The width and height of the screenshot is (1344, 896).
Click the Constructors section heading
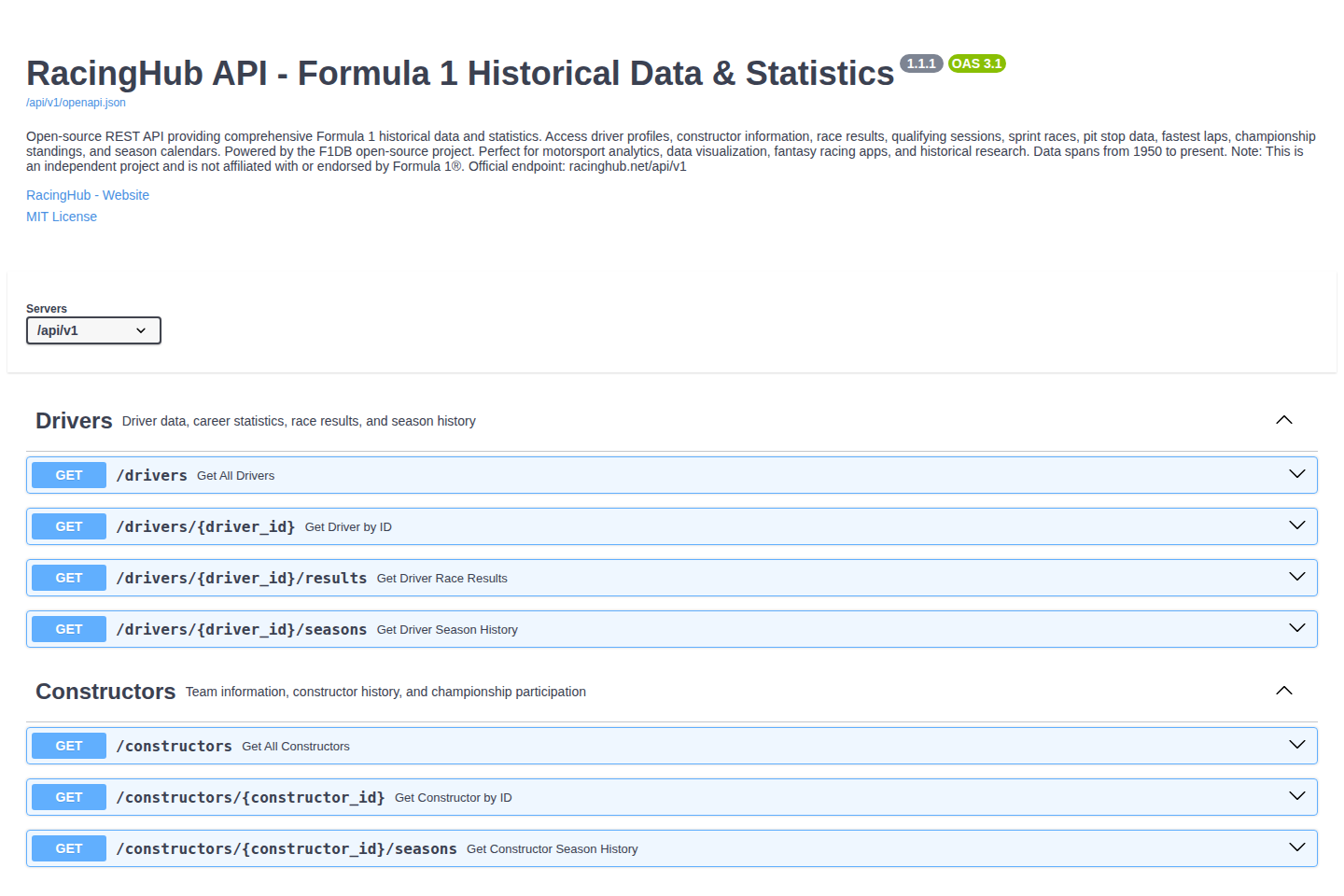(x=105, y=692)
